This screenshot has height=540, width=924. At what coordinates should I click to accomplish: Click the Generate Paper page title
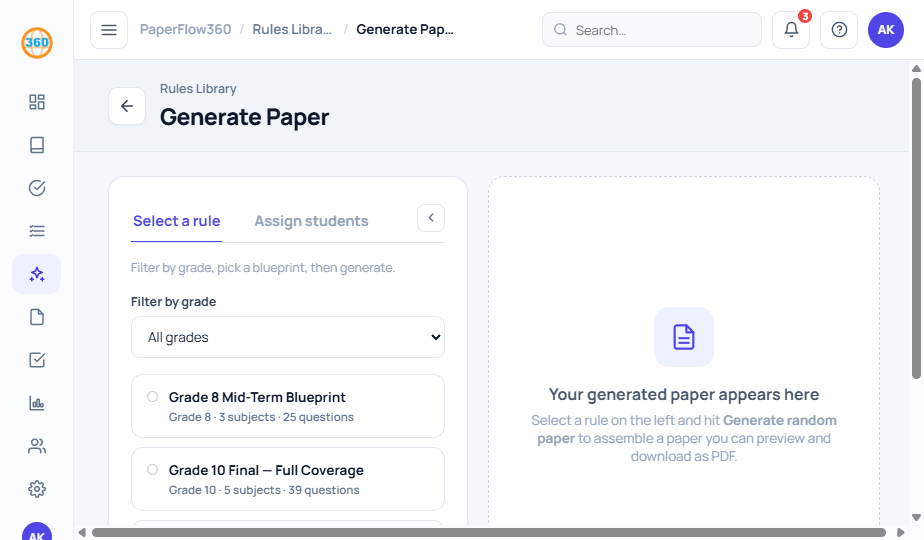245,117
